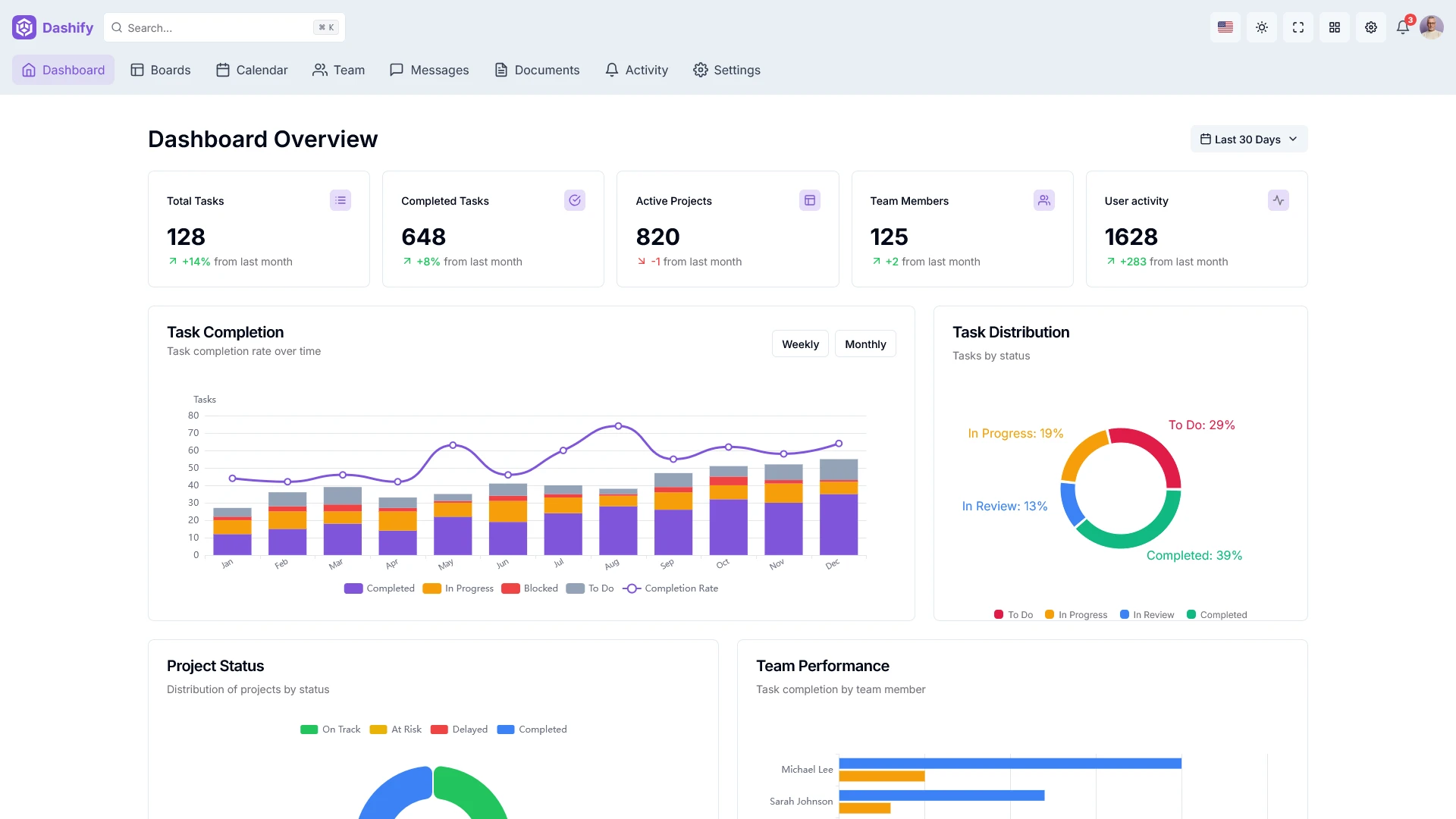Image resolution: width=1456 pixels, height=819 pixels.
Task: Toggle Completion Rate line in legend
Action: tap(670, 588)
